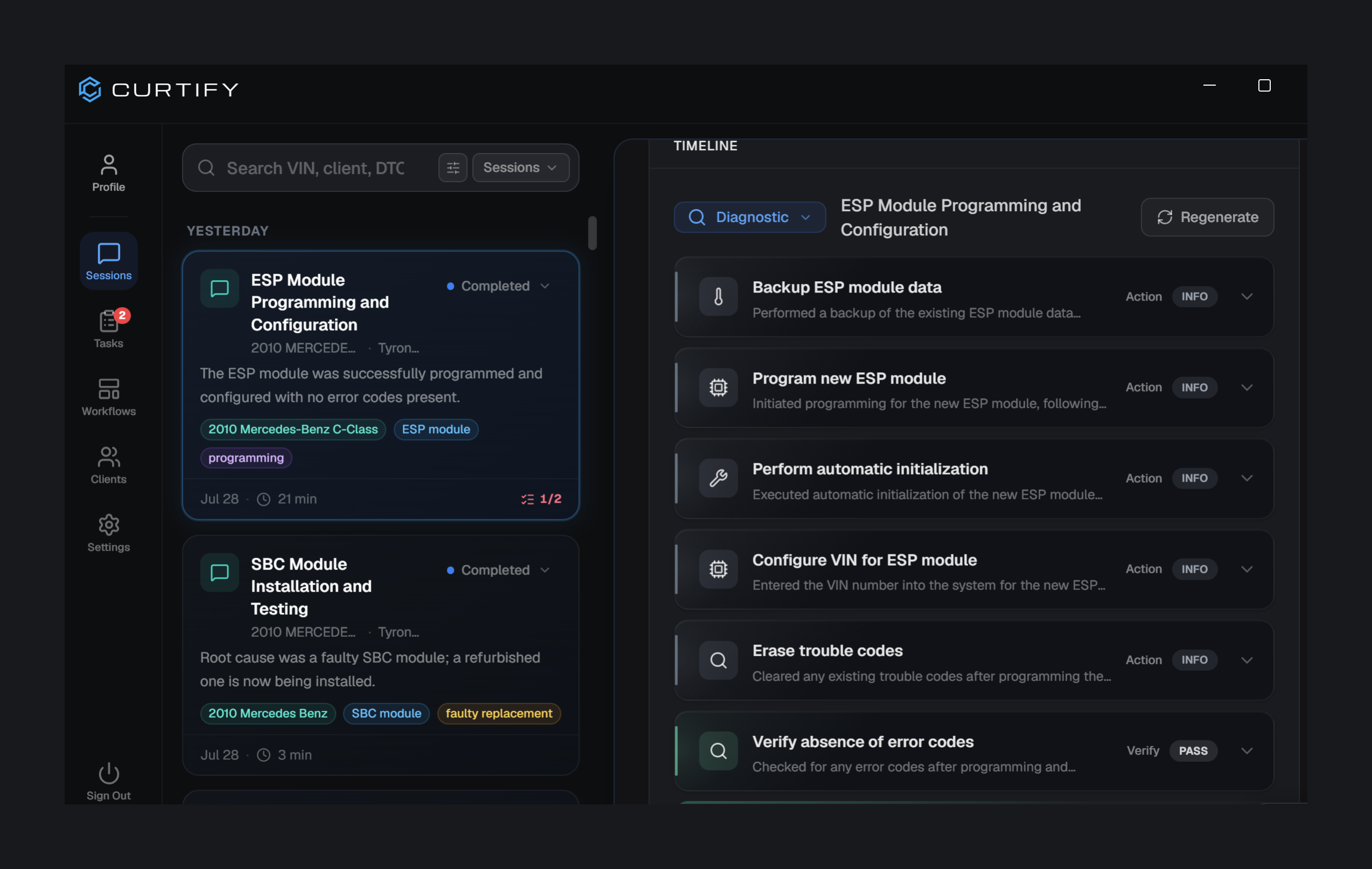The image size is (1372, 869).
Task: Click chip icon of Configure VIN for ESP module
Action: [718, 569]
